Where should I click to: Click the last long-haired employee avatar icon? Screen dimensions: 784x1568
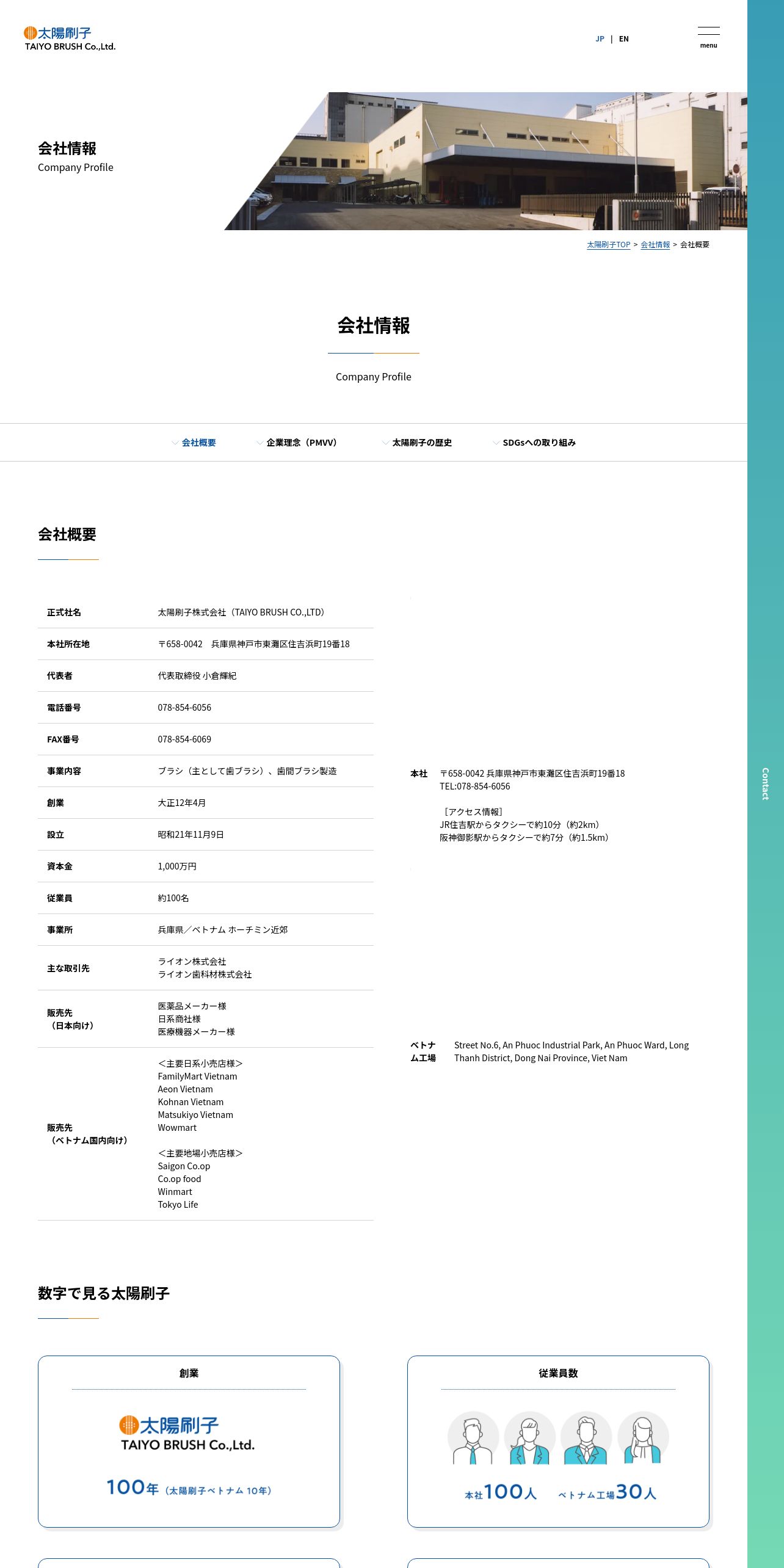(x=643, y=1438)
